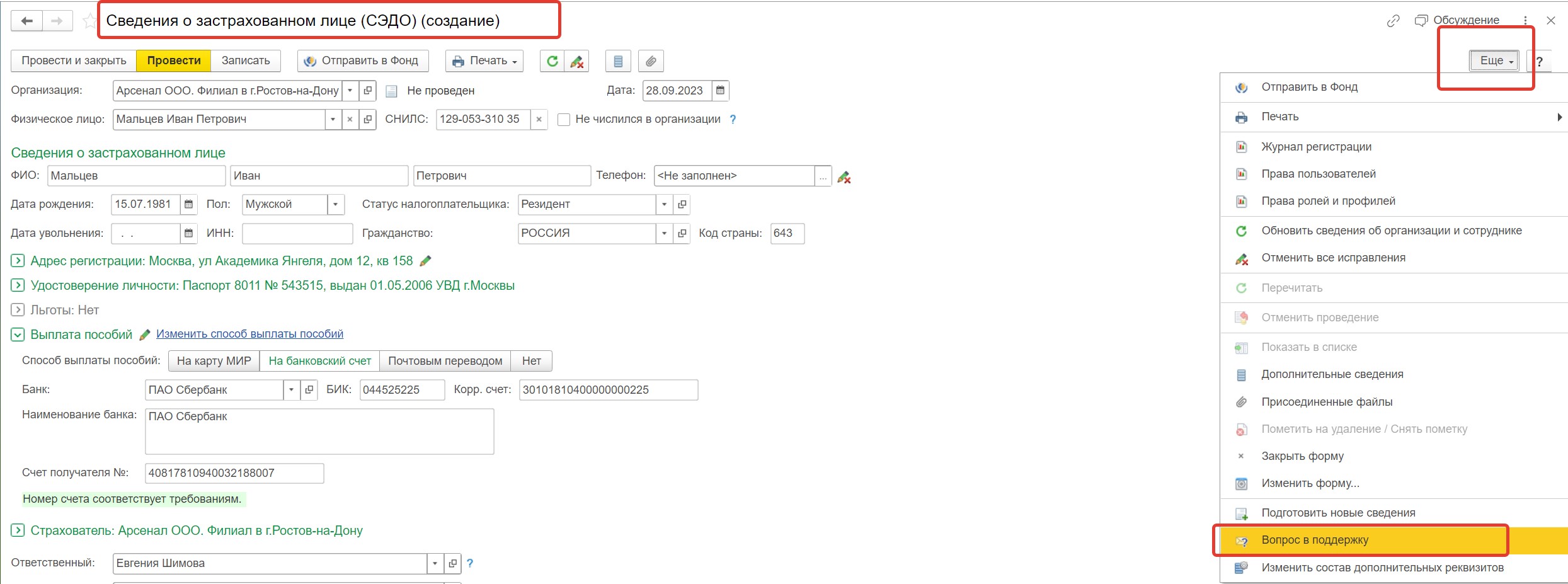Add form to favorites via star icon

(89, 21)
